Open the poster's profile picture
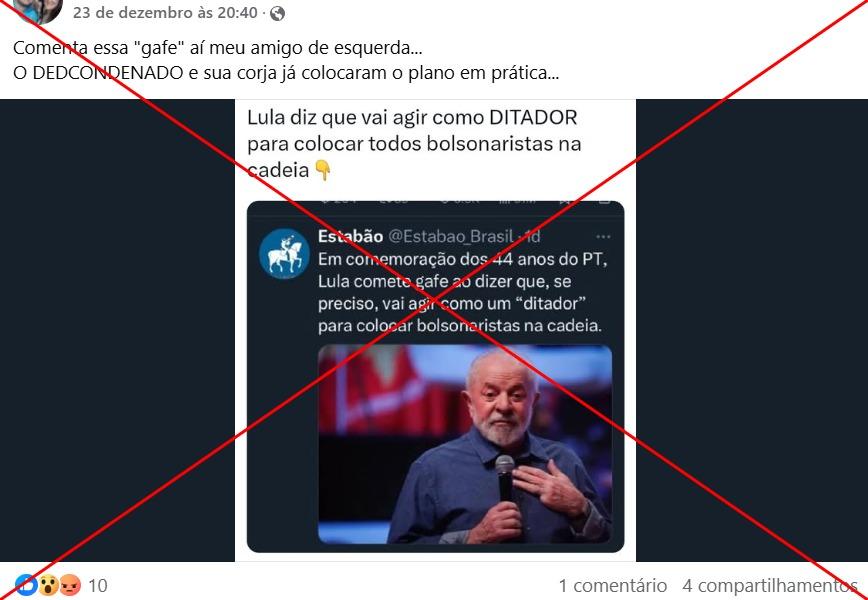The width and height of the screenshot is (868, 600). pyautogui.click(x=38, y=10)
